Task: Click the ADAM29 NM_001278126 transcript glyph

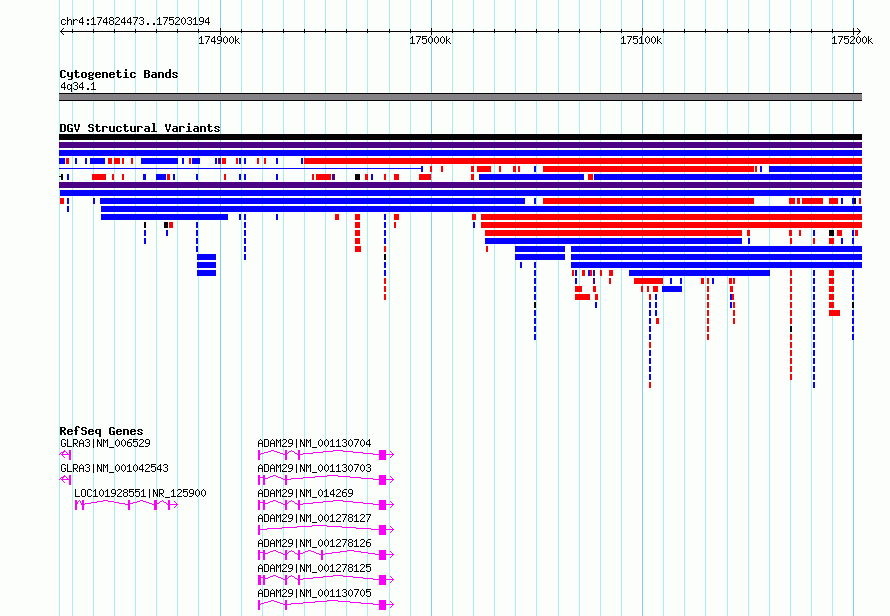Action: (x=326, y=555)
